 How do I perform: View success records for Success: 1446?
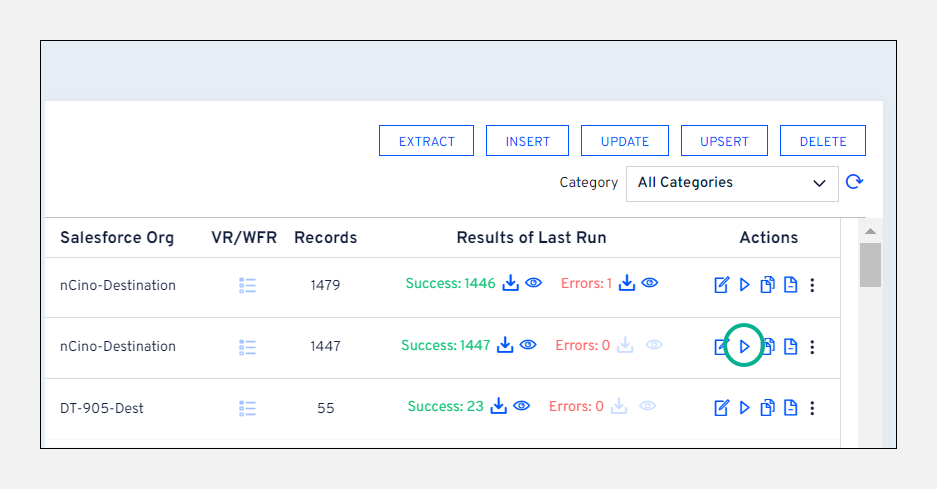pyautogui.click(x=534, y=284)
